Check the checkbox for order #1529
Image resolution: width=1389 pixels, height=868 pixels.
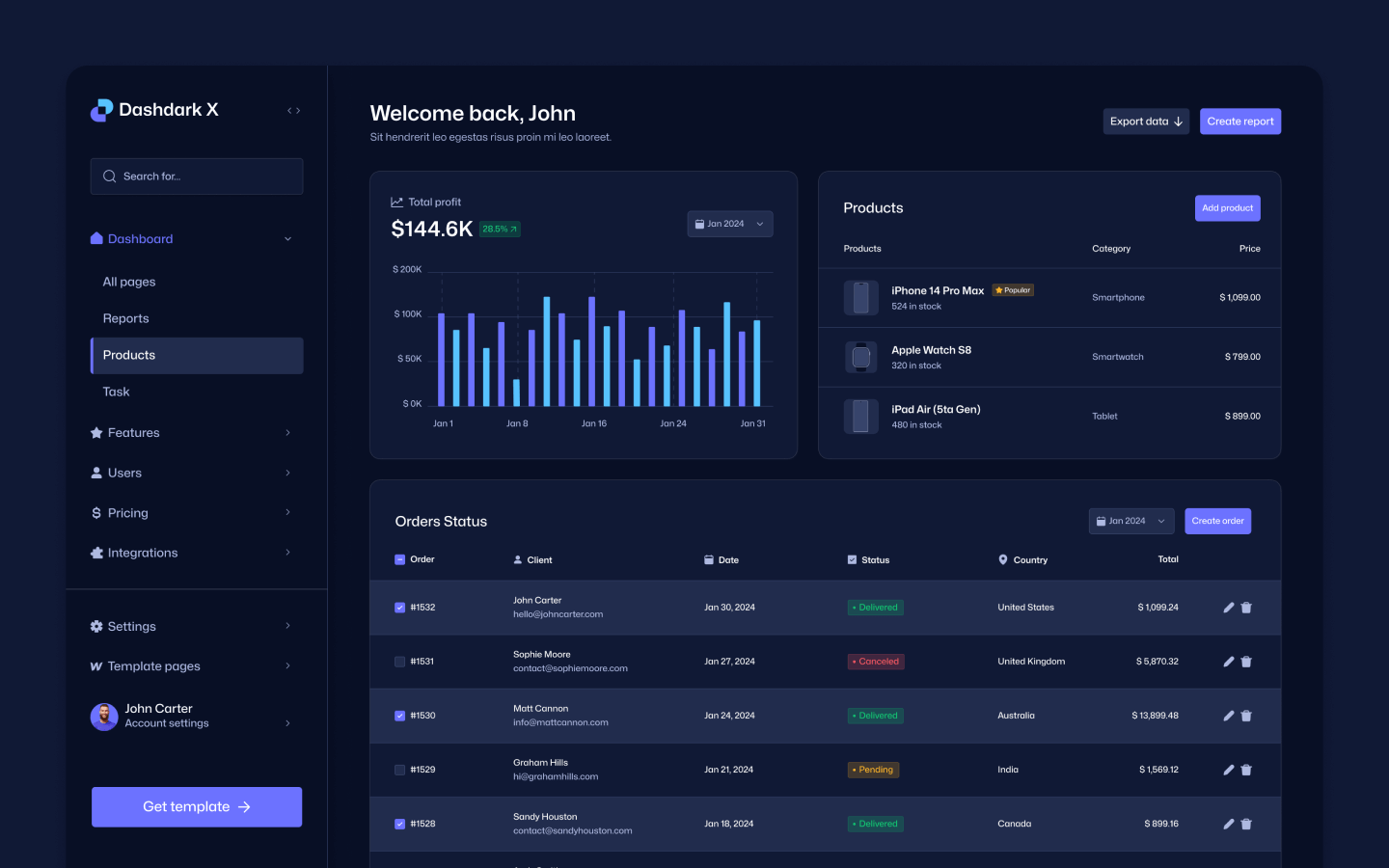click(x=398, y=770)
